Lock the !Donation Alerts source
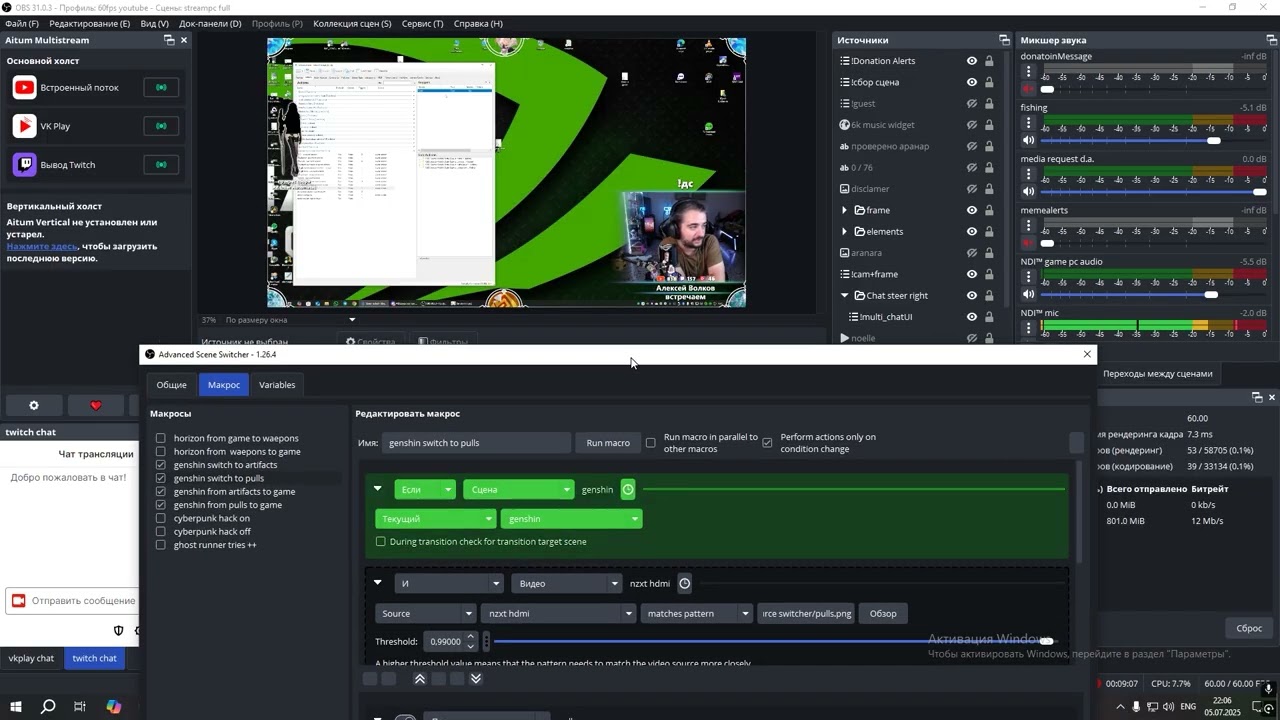Screen dimensions: 1280x720 point(989,61)
